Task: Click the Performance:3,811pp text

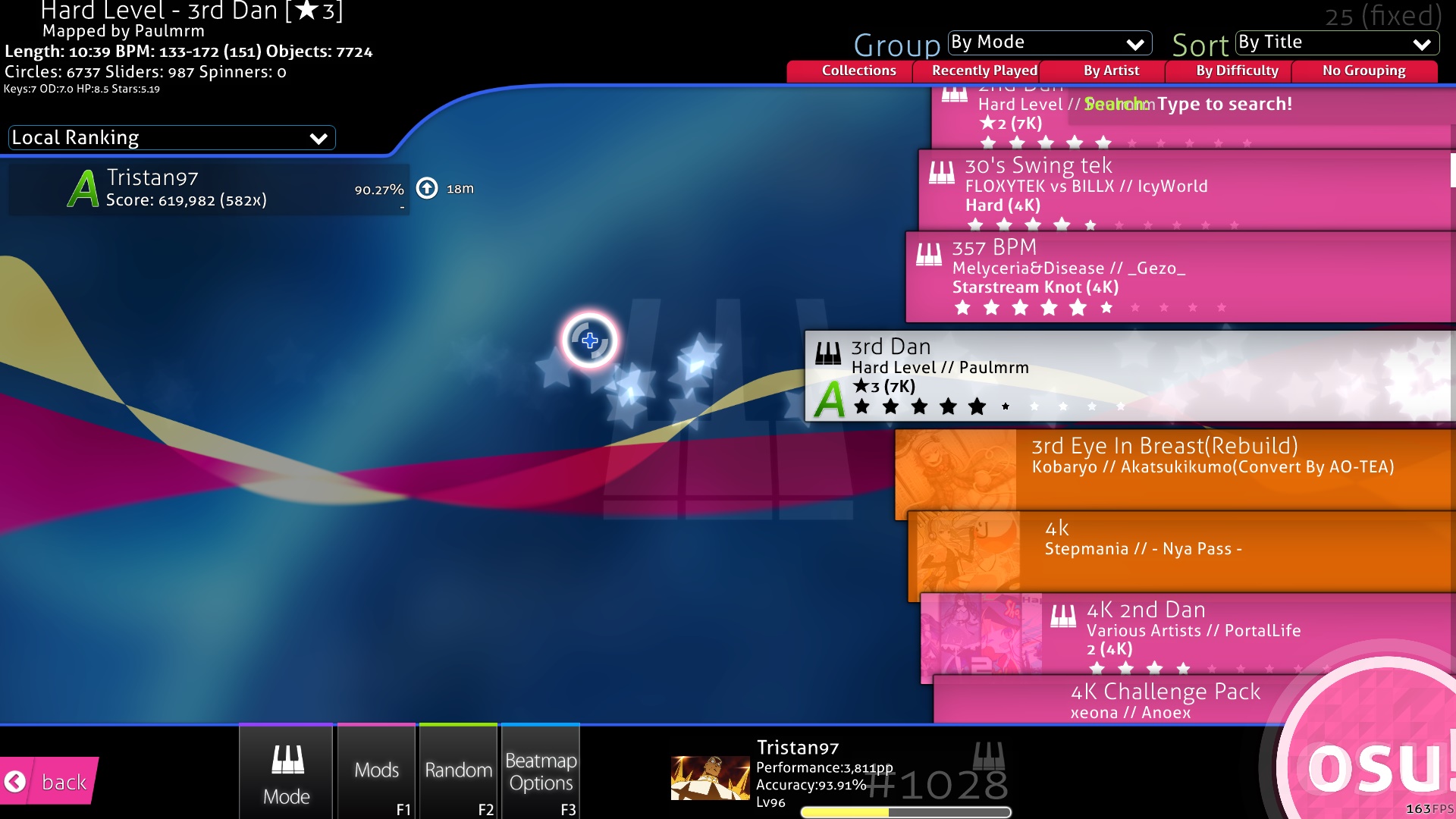Action: coord(824,767)
